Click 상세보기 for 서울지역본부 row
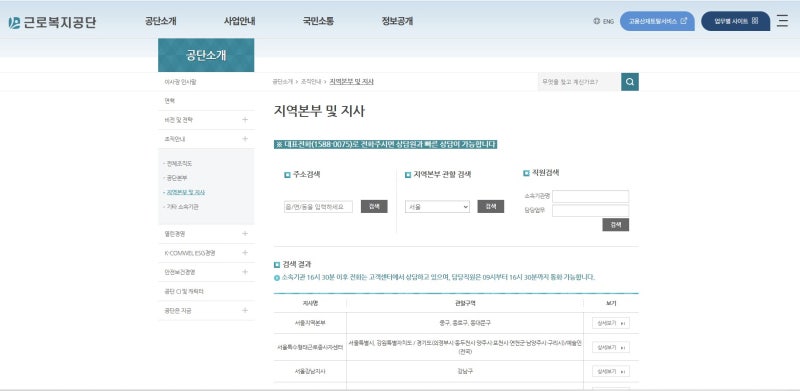This screenshot has height=391, width=800. [x=611, y=323]
